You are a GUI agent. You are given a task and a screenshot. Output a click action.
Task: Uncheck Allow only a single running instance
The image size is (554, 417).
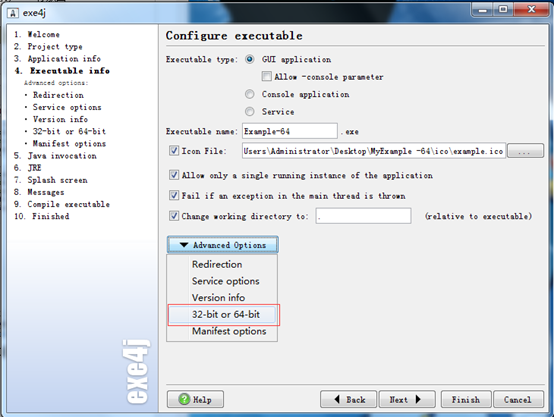[x=174, y=175]
